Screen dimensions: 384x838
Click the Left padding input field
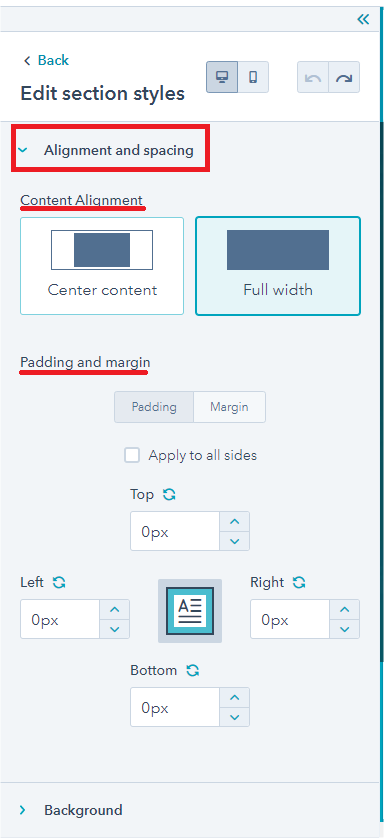[x=60, y=619]
